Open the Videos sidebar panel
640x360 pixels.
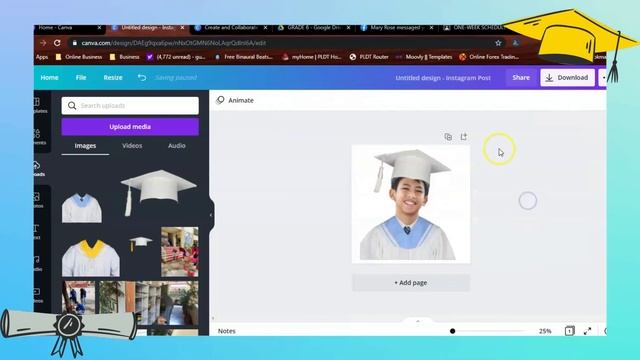(x=38, y=295)
